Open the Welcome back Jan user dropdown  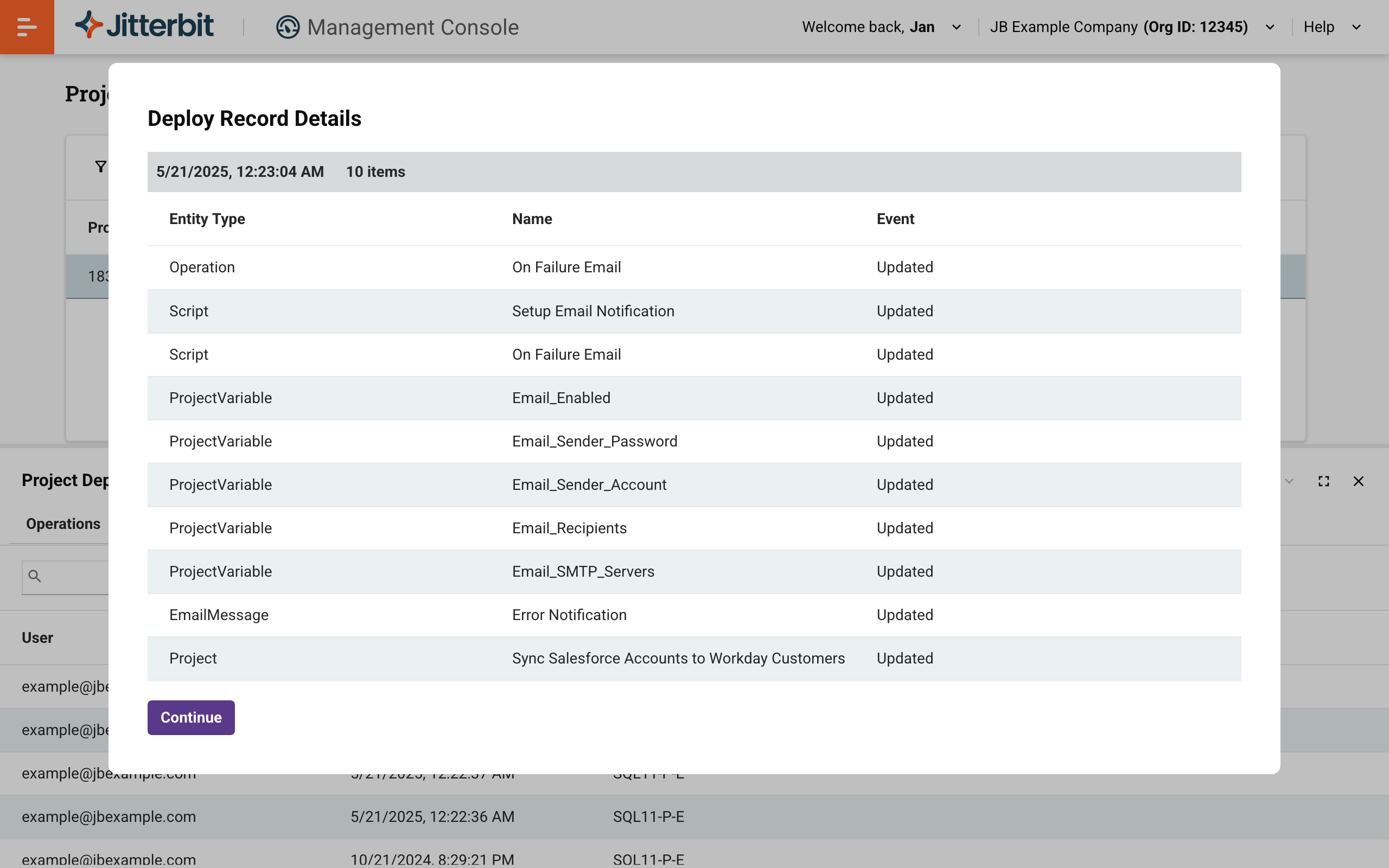(881, 27)
